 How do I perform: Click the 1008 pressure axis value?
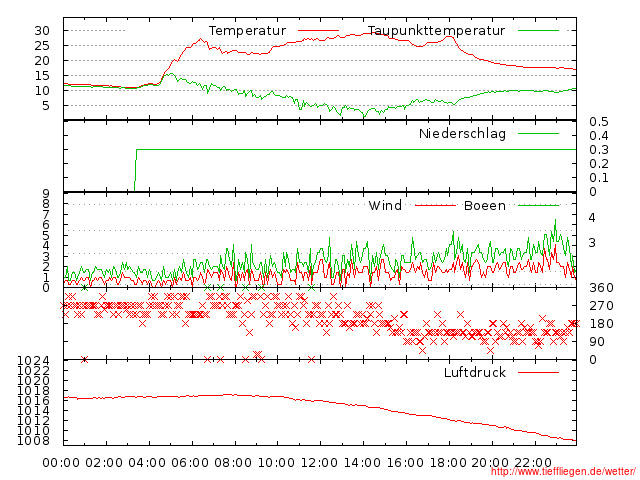coord(33,441)
